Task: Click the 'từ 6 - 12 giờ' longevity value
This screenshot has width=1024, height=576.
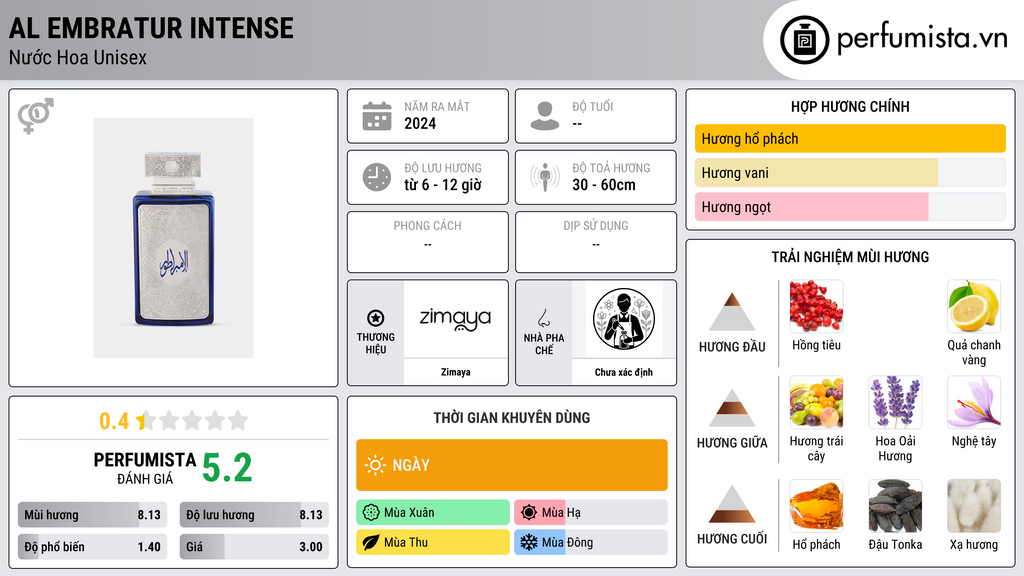Action: [443, 185]
